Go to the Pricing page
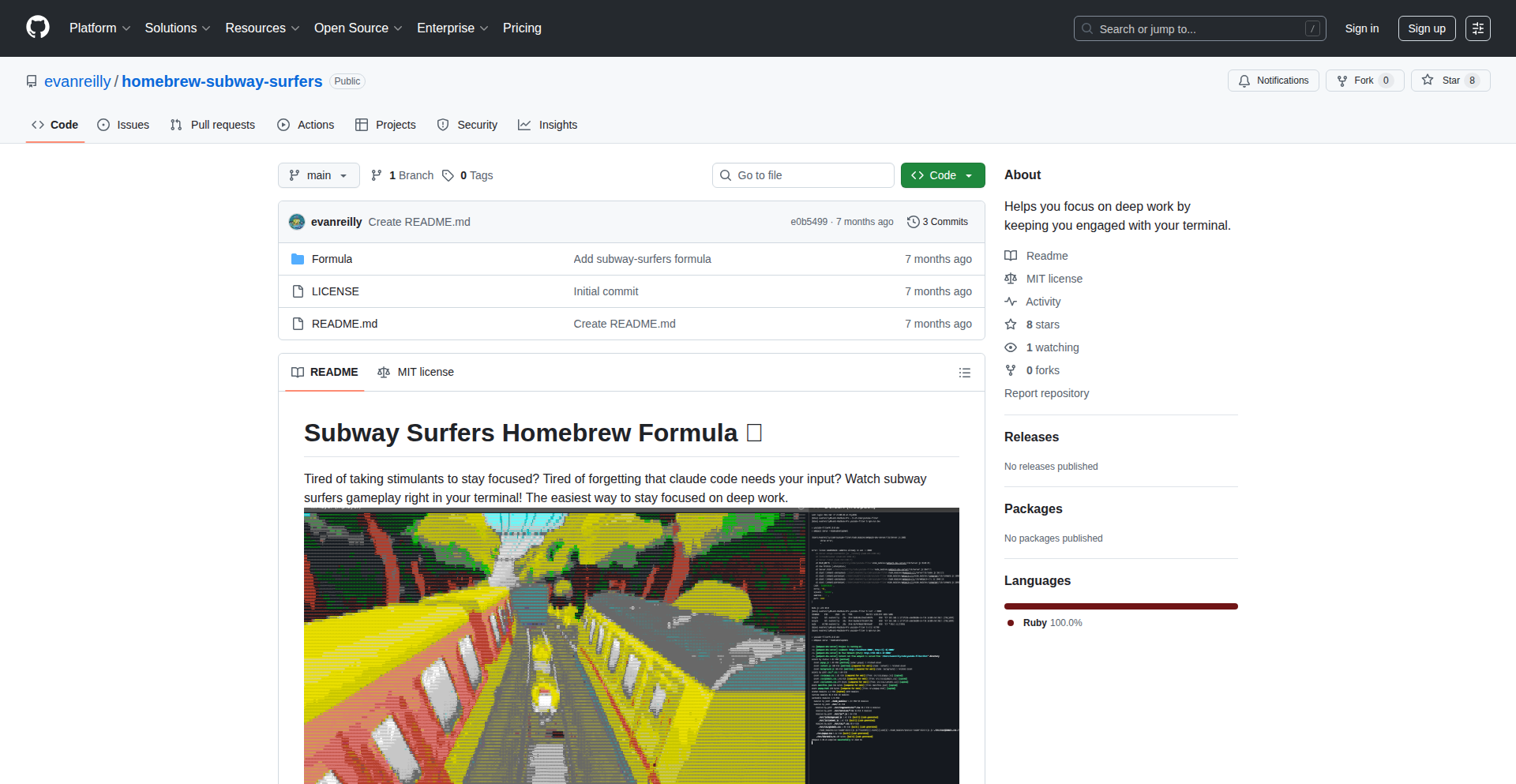This screenshot has width=1516, height=784. (x=522, y=28)
